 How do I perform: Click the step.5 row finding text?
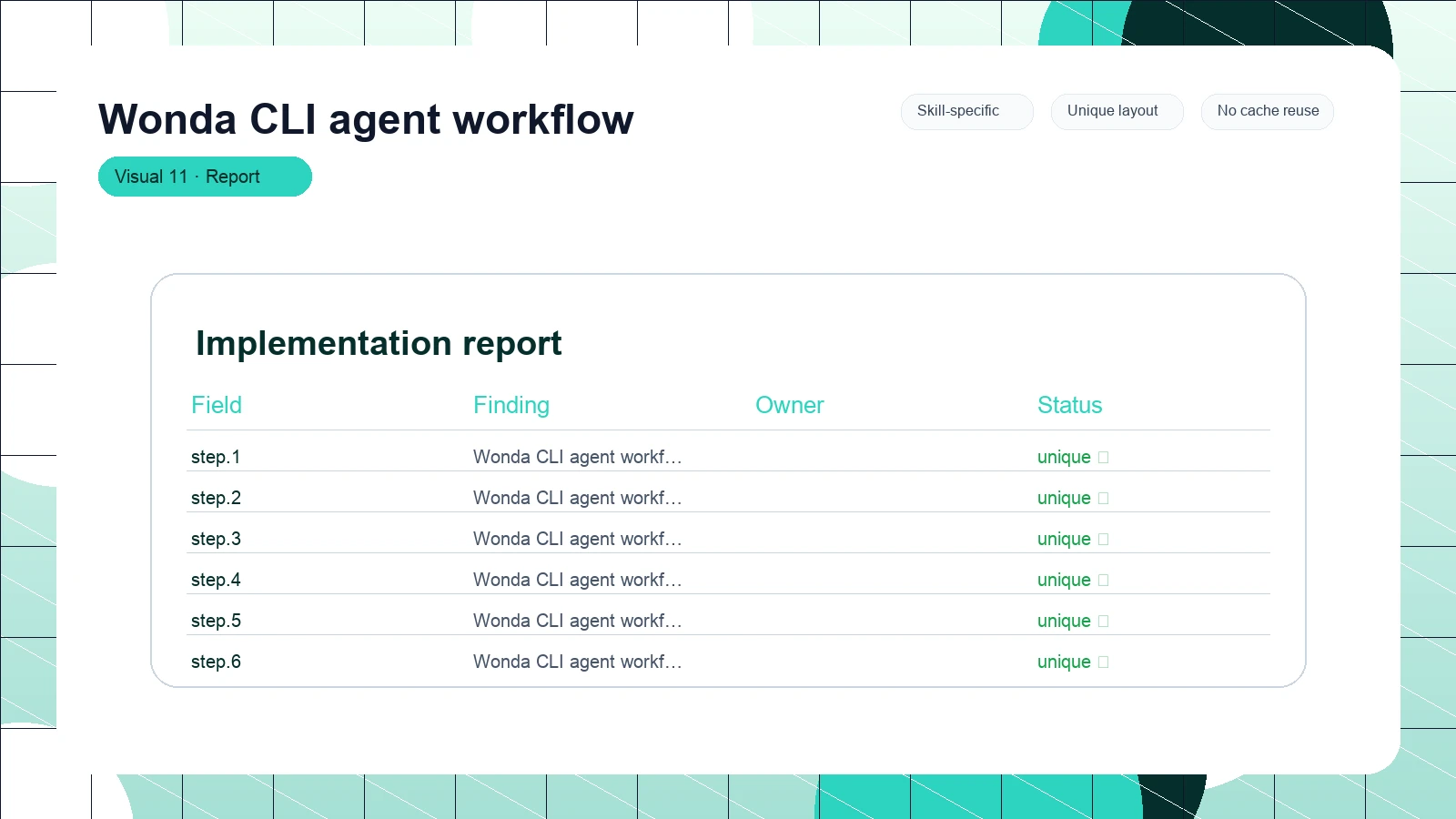pyautogui.click(x=577, y=621)
